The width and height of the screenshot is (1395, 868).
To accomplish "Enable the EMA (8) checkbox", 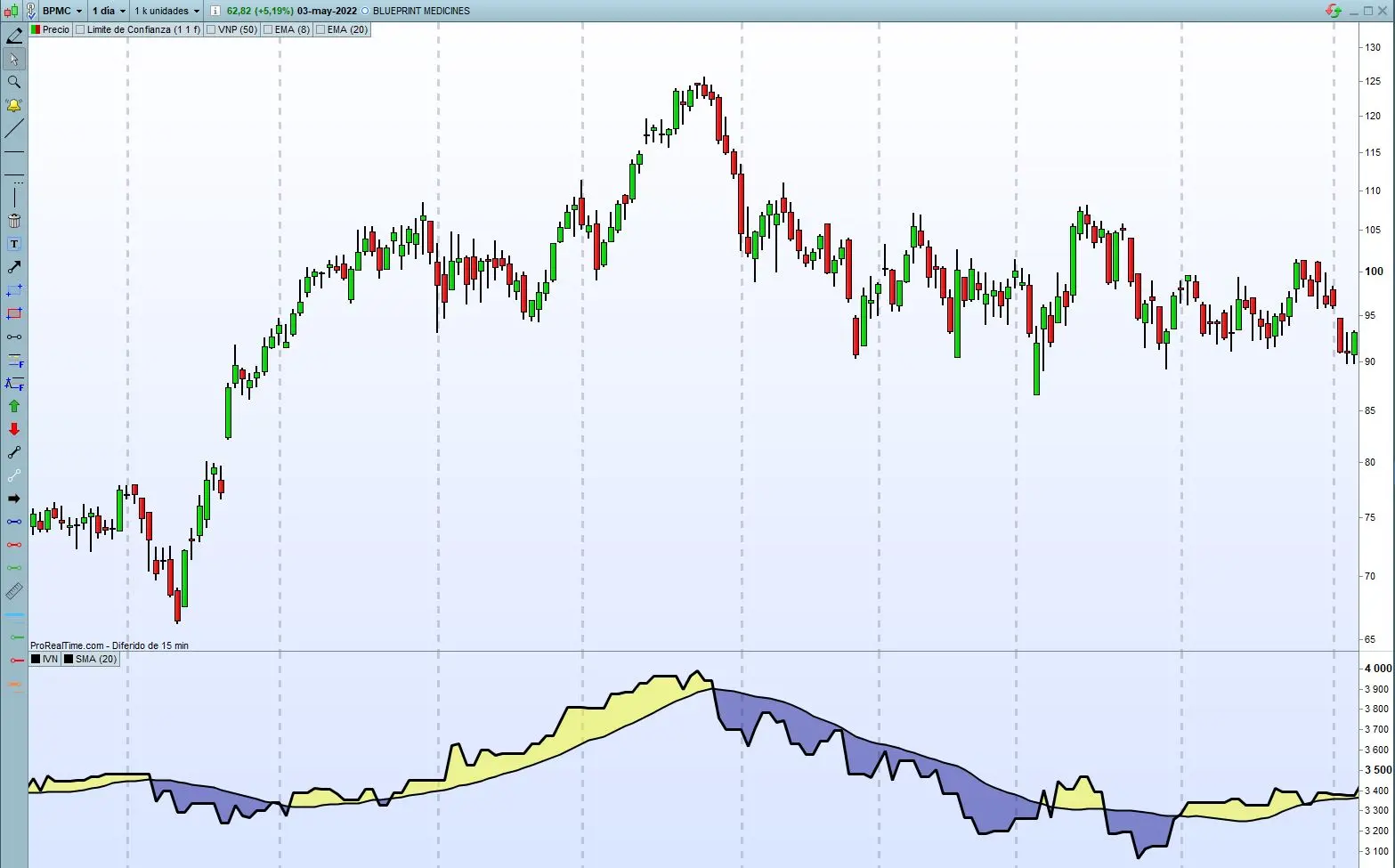I will [x=267, y=29].
